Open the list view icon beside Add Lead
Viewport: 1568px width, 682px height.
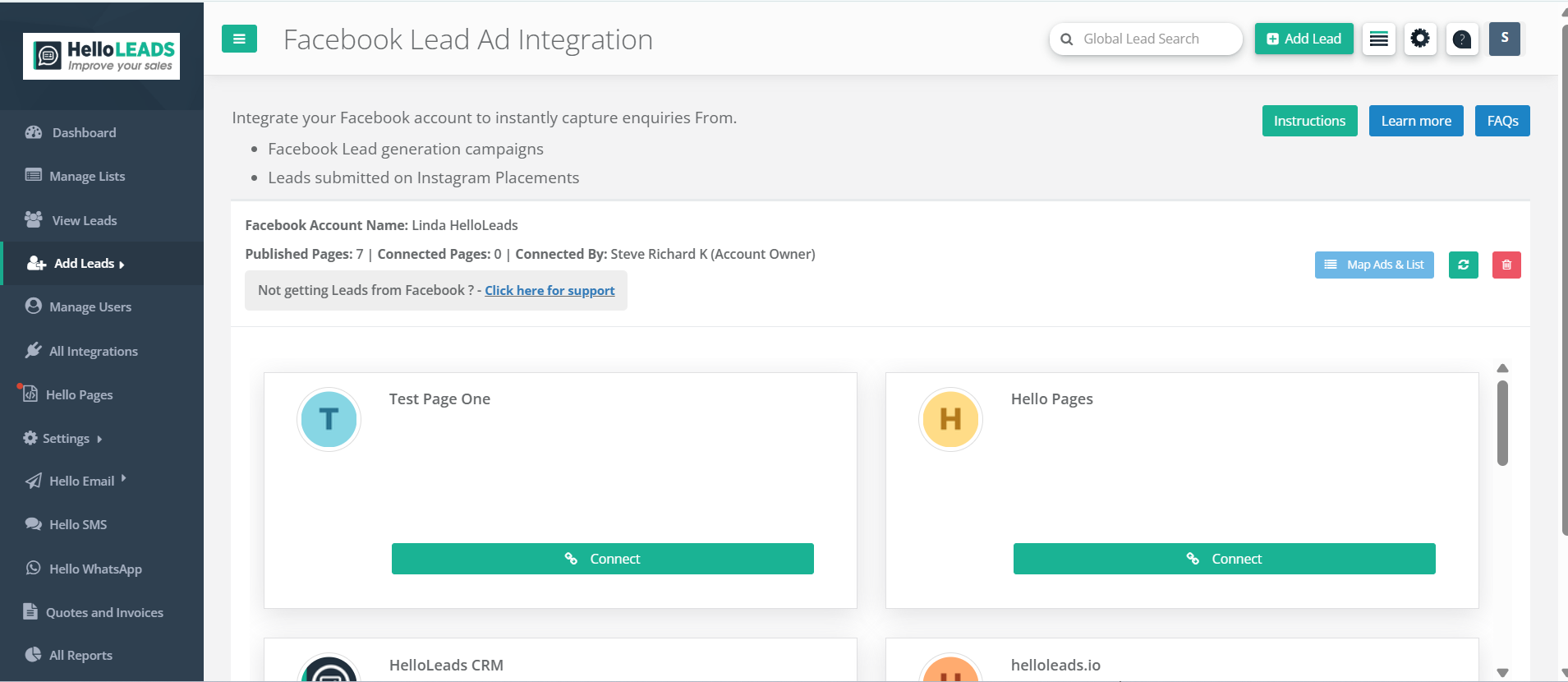(1378, 39)
